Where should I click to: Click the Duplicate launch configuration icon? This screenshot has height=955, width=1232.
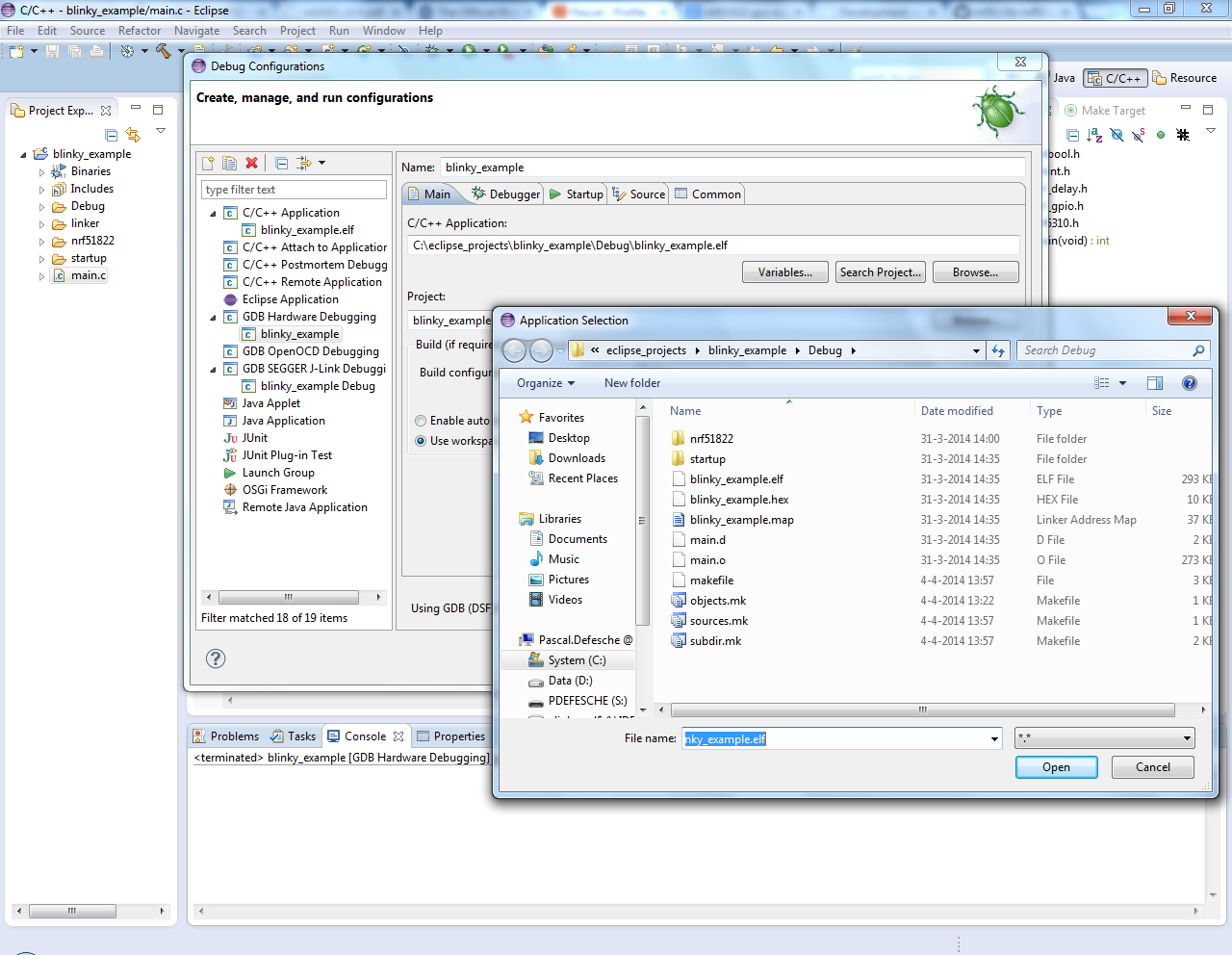point(229,164)
